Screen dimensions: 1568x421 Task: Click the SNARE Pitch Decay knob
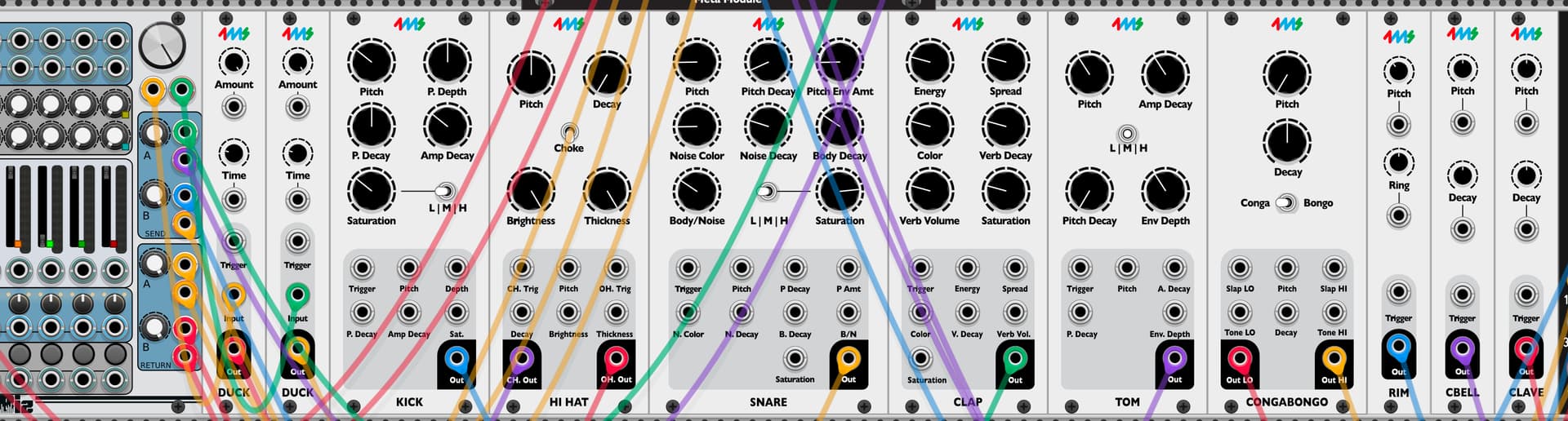point(768,62)
